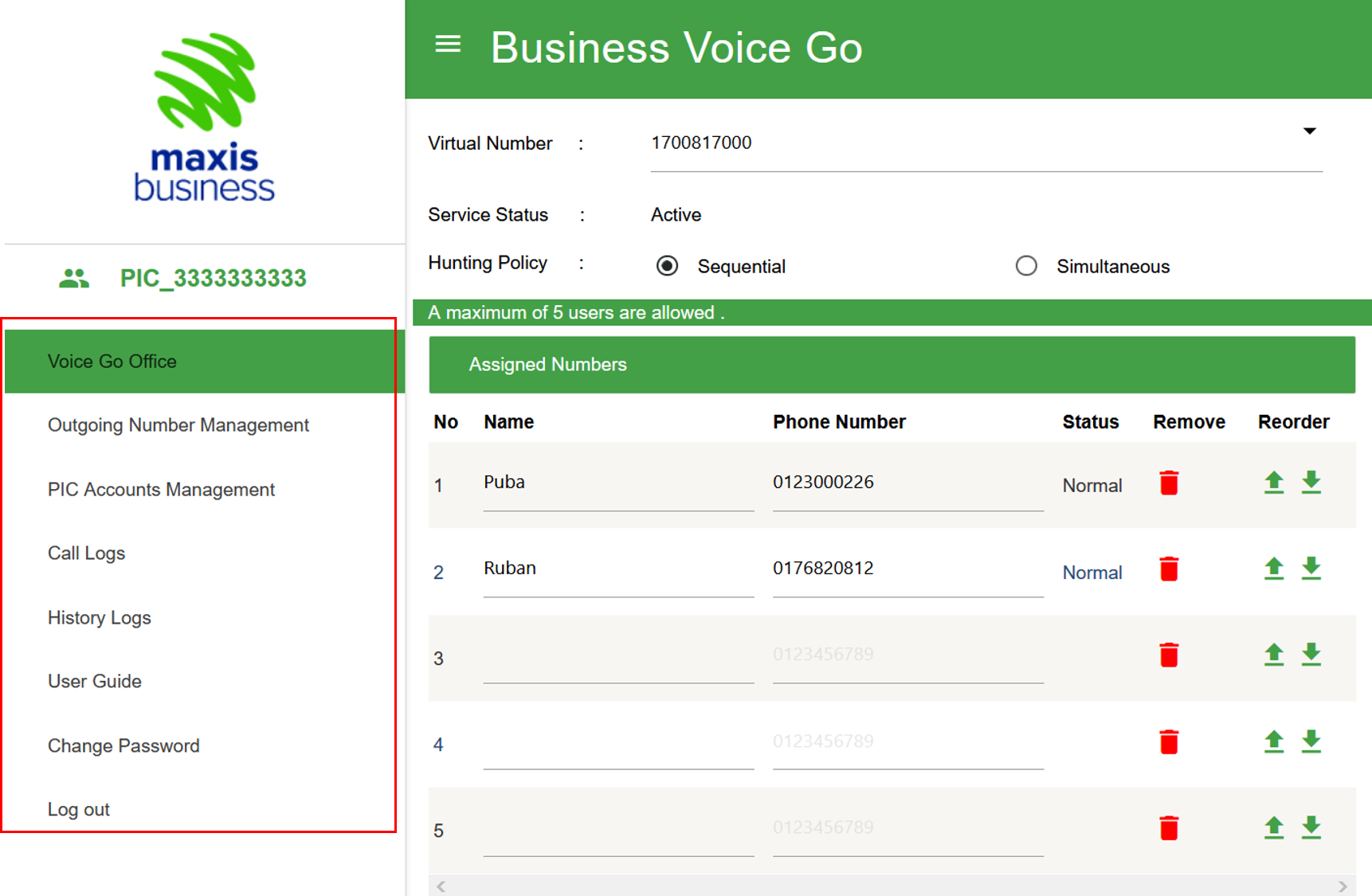Click Log out
This screenshot has width=1372, height=896.
(x=78, y=810)
